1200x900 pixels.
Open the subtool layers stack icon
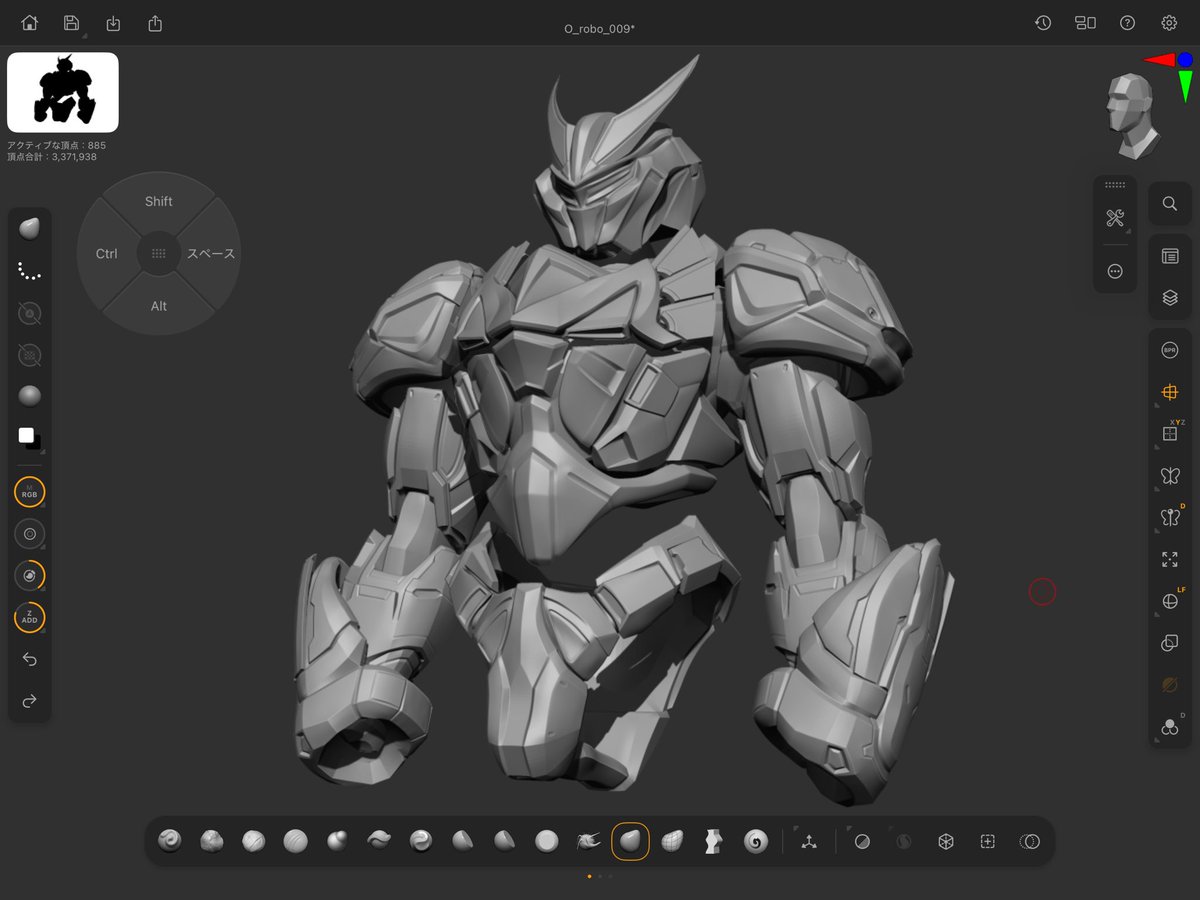1170,298
